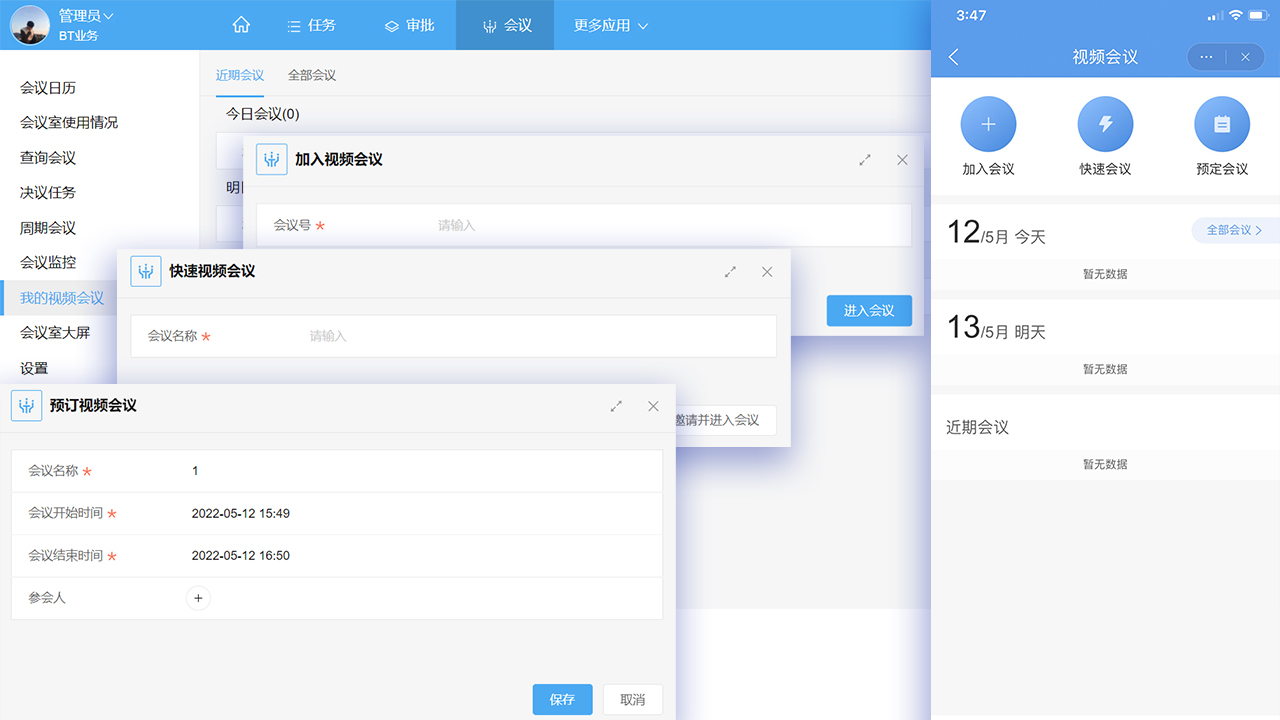Tap the mobile wifi status icon

[x=1235, y=15]
